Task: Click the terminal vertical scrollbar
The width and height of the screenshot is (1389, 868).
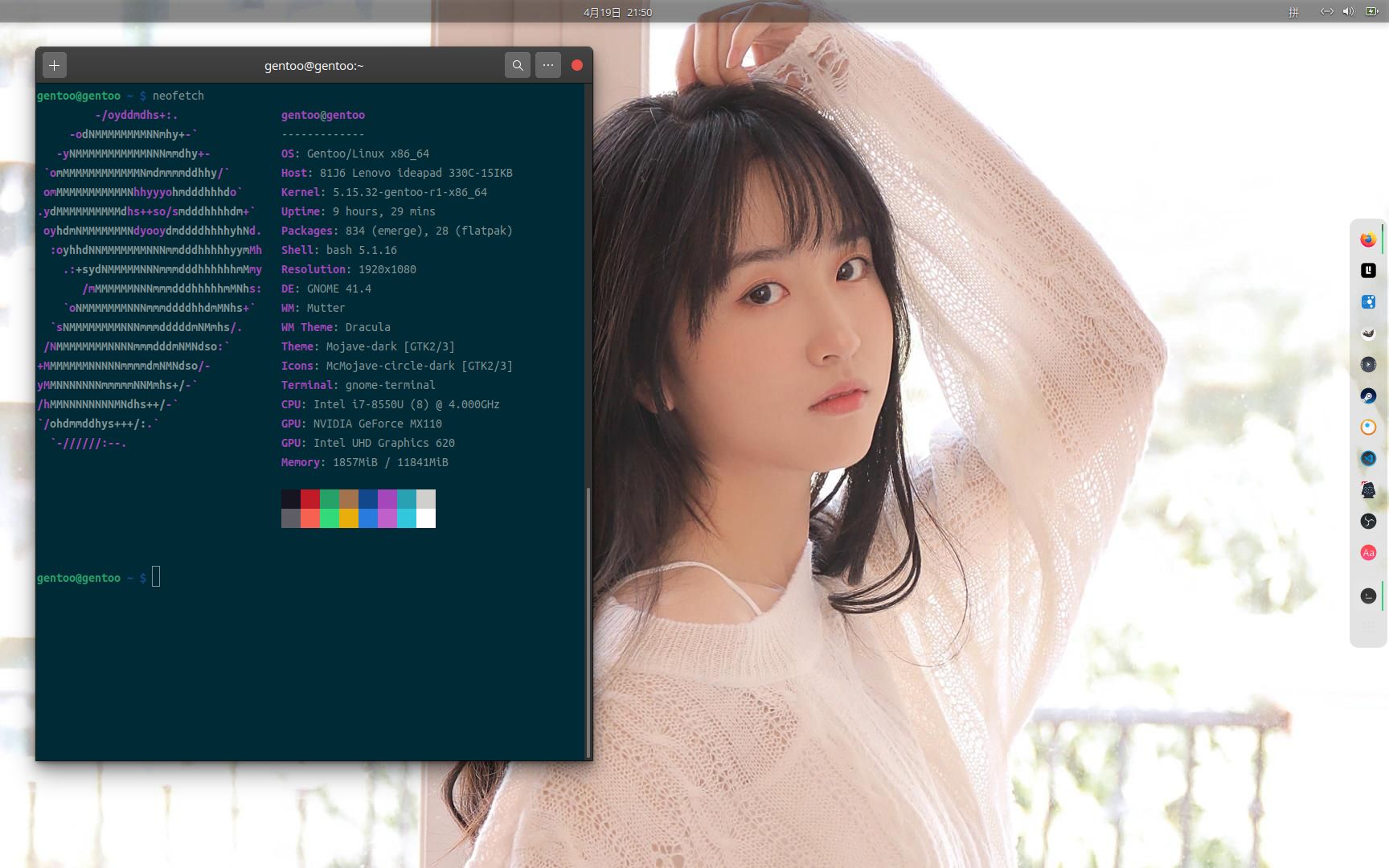Action: pos(588,621)
